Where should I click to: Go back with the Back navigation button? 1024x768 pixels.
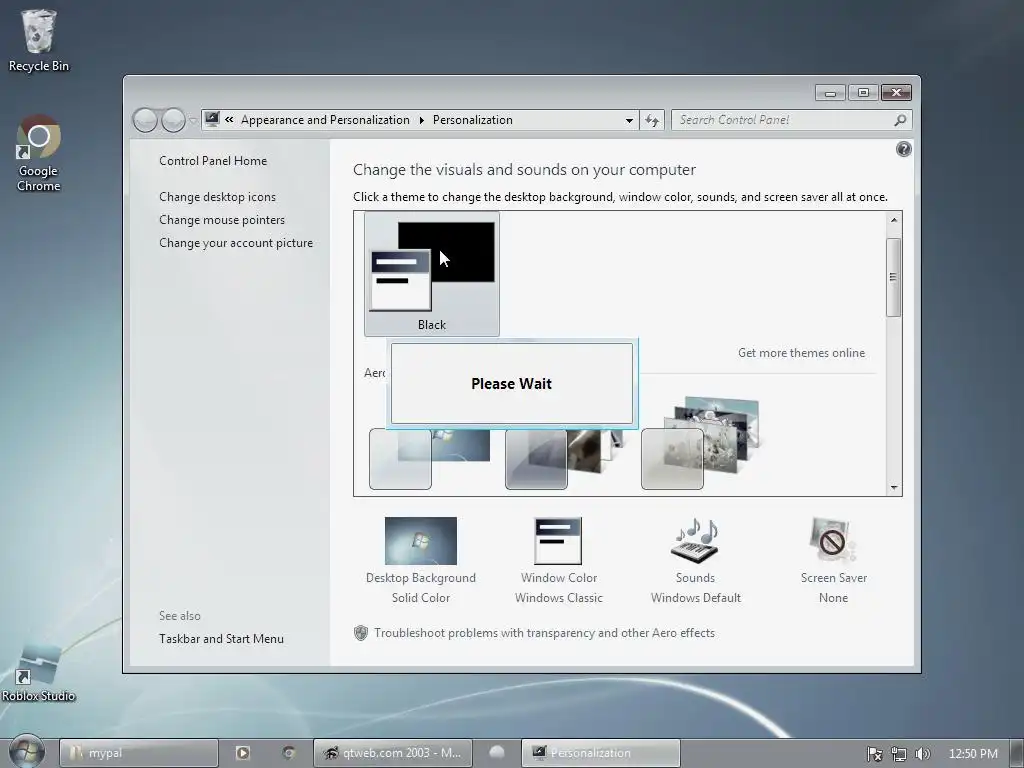(x=145, y=120)
